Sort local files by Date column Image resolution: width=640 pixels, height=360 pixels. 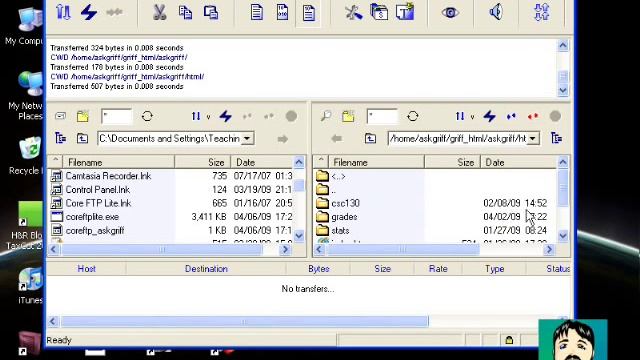coord(262,162)
